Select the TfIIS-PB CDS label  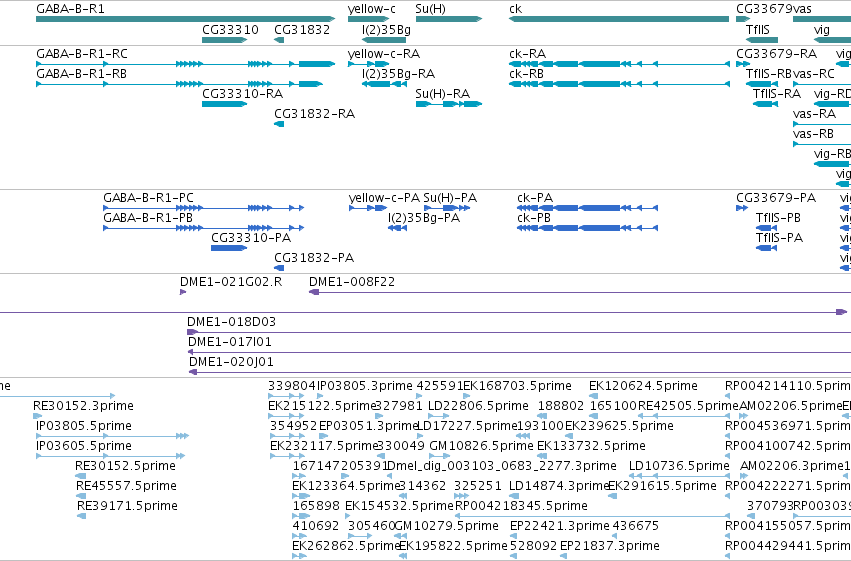778,218
